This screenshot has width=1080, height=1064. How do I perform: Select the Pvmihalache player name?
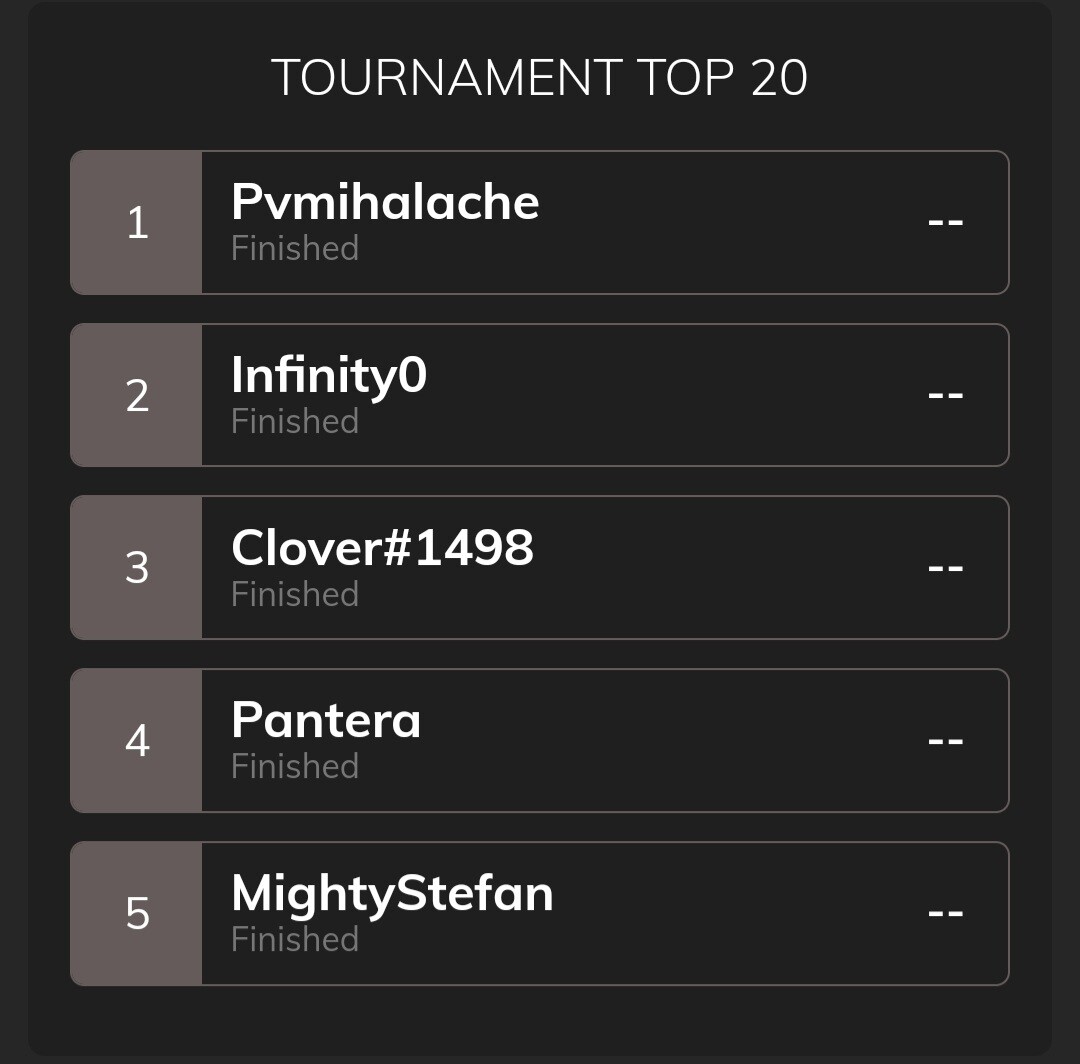tap(385, 202)
